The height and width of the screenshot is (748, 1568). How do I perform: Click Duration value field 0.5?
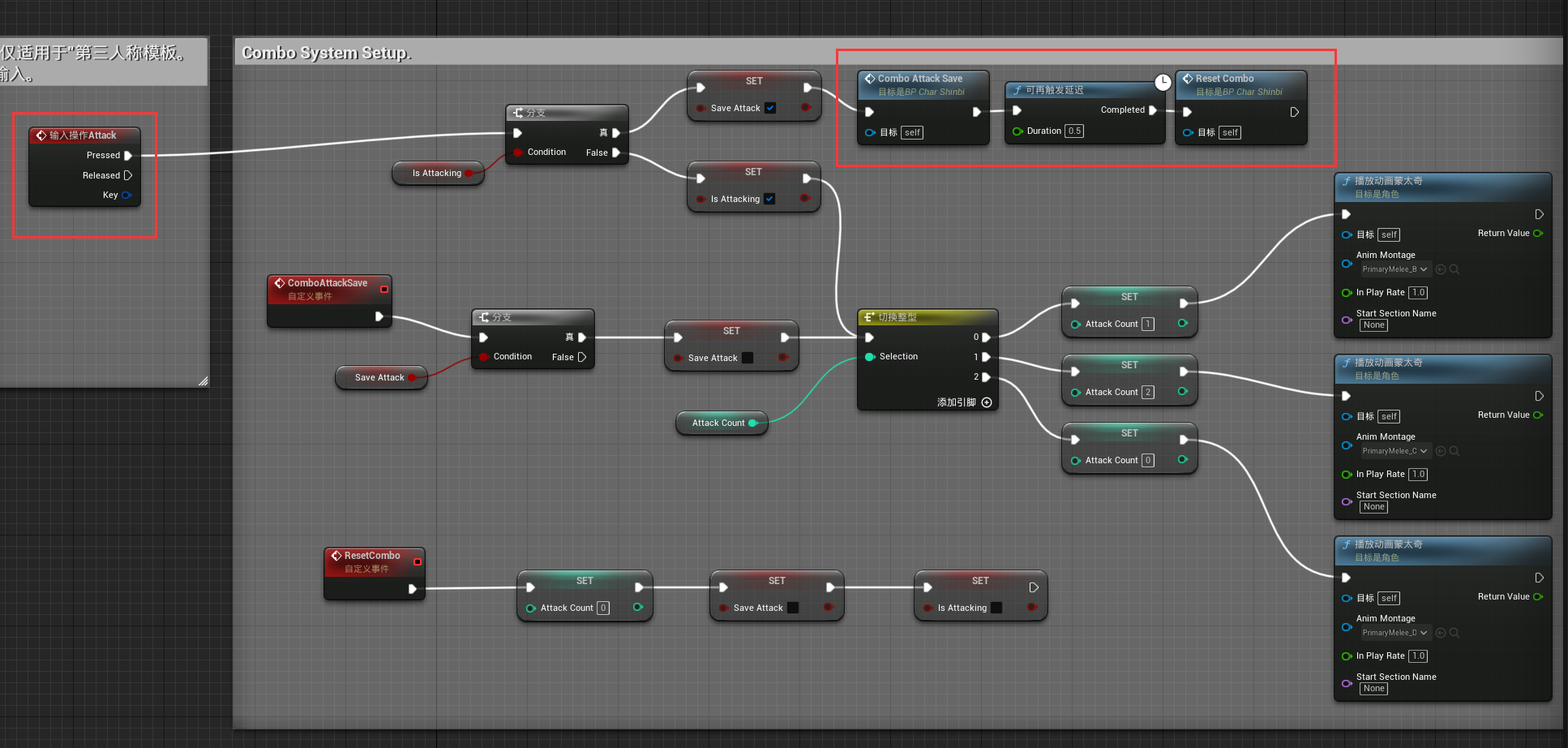coord(1074,131)
